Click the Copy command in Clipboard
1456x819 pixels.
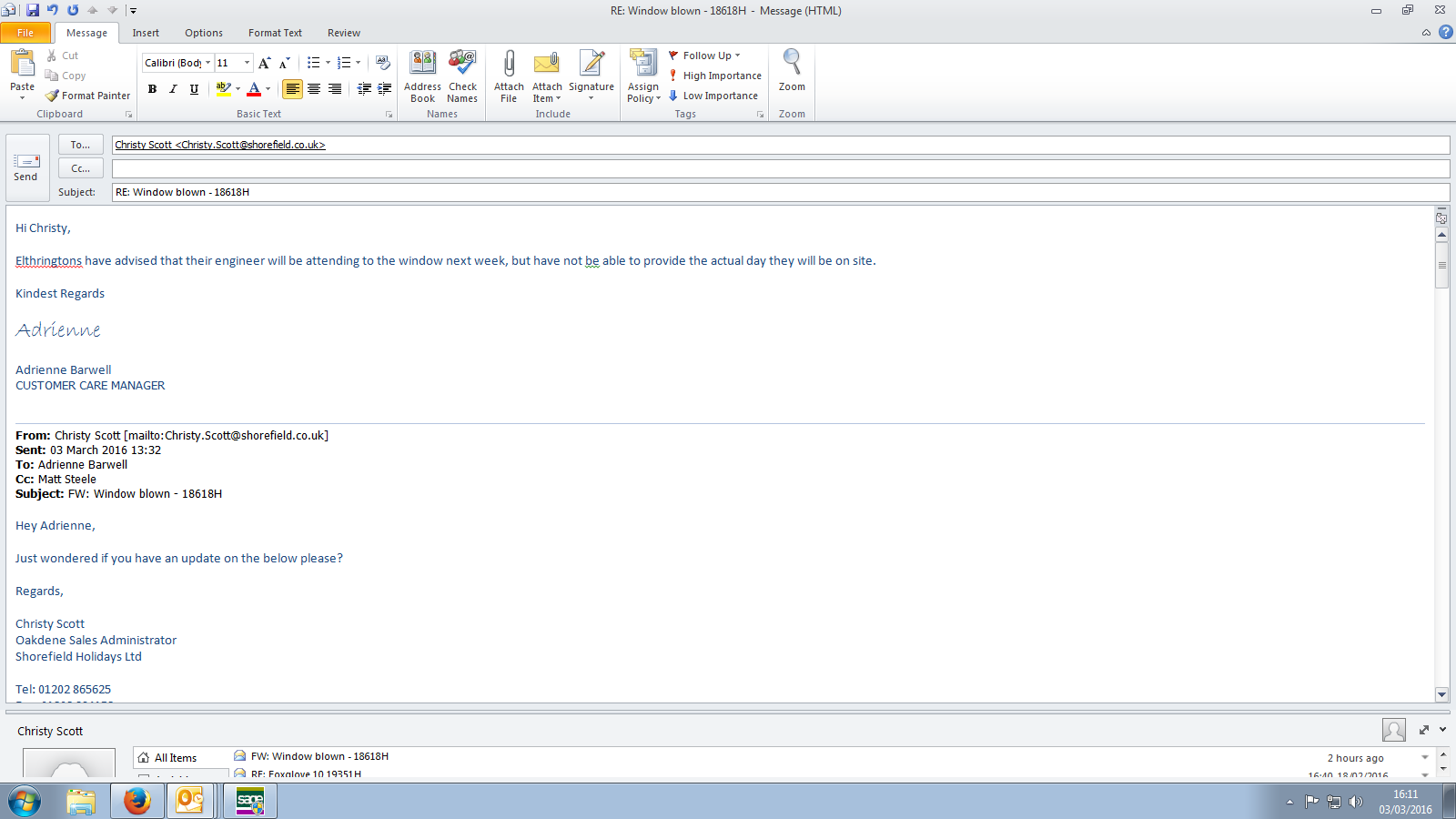[66, 76]
